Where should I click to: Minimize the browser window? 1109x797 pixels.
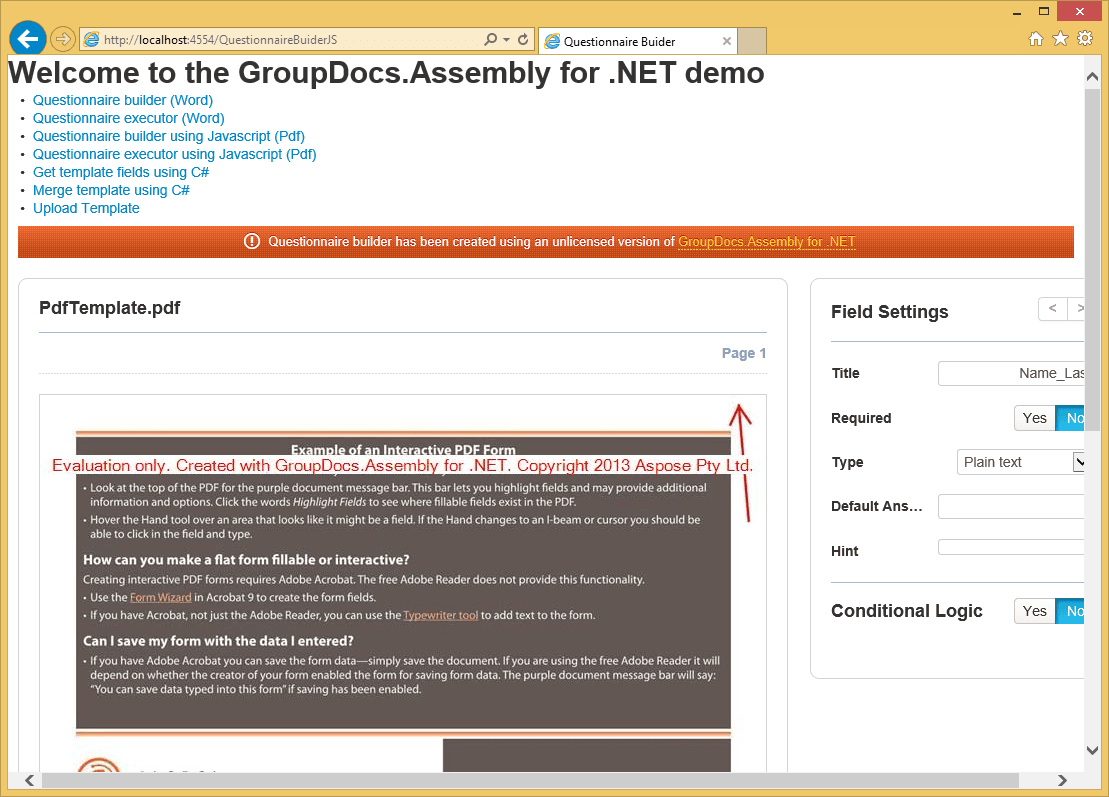[x=1017, y=12]
